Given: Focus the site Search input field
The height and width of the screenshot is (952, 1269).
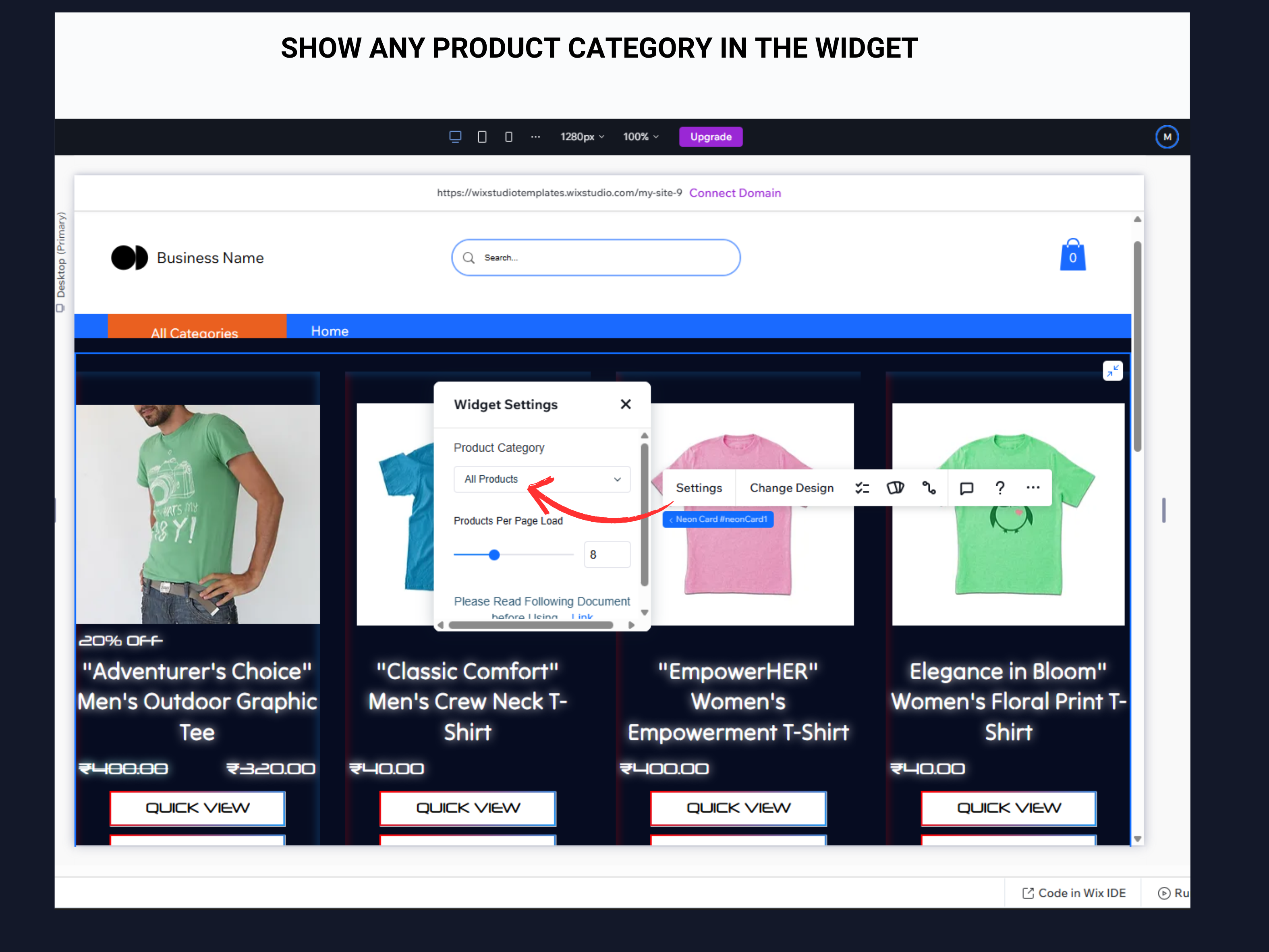Looking at the screenshot, I should (595, 258).
